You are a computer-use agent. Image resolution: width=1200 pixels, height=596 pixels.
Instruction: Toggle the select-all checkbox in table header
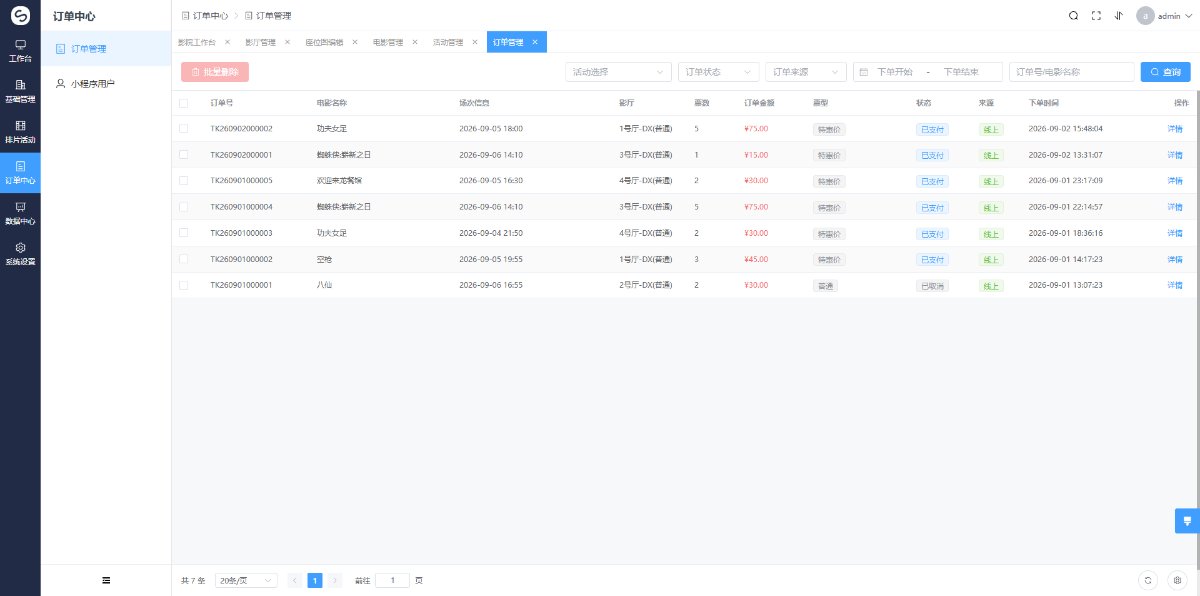[183, 103]
